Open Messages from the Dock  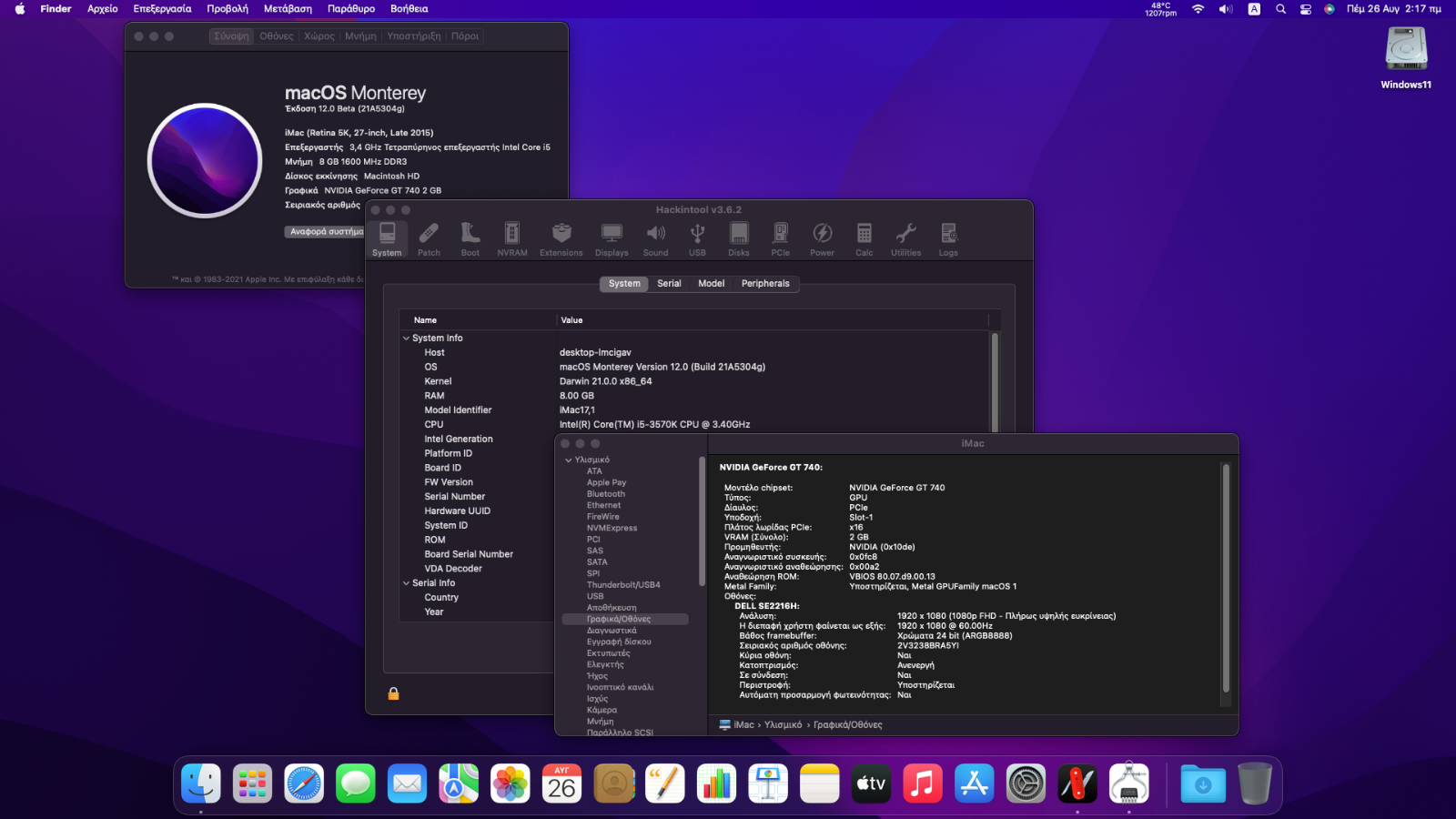tap(356, 784)
